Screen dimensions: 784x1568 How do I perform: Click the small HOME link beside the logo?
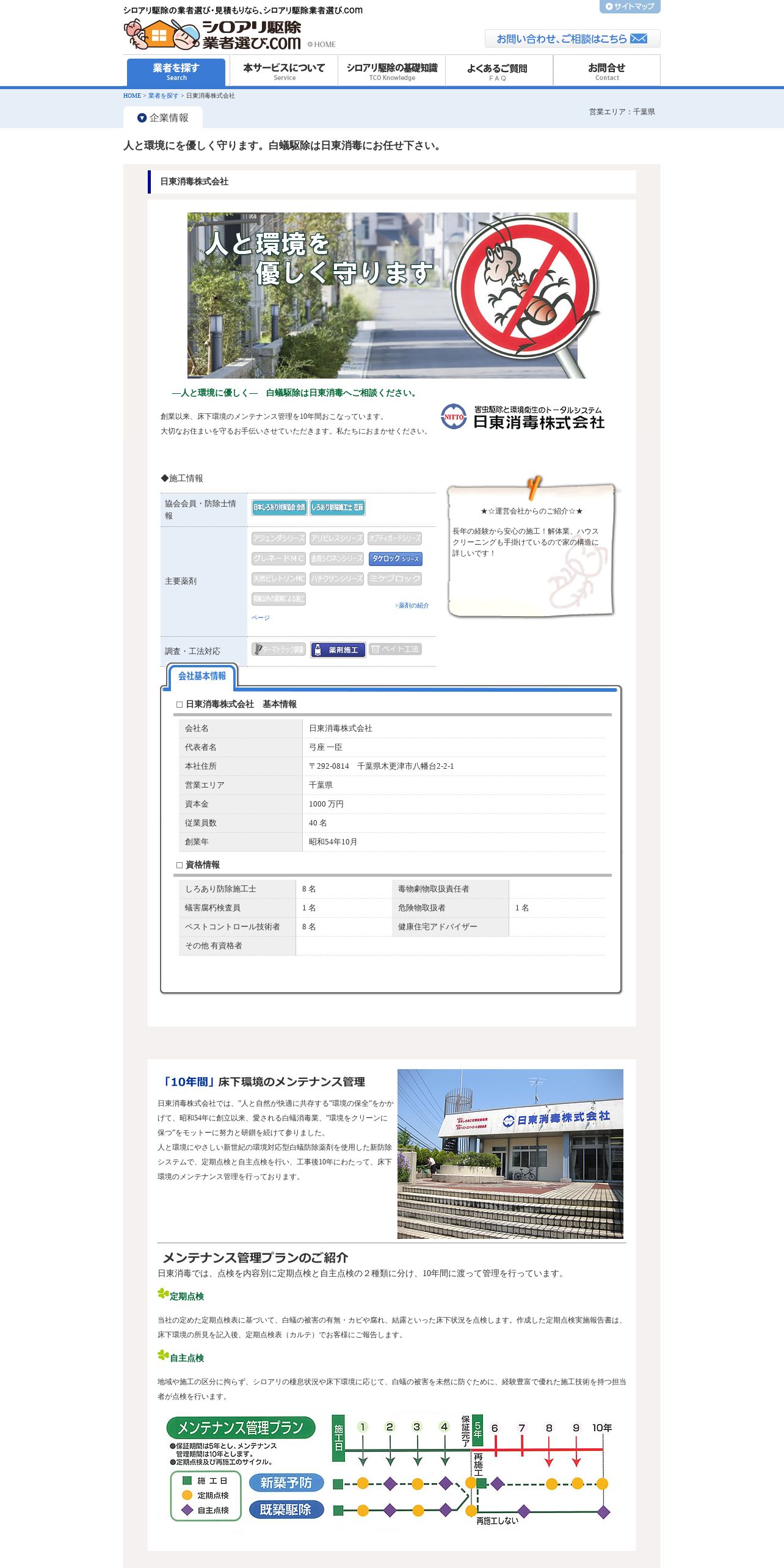(x=322, y=45)
